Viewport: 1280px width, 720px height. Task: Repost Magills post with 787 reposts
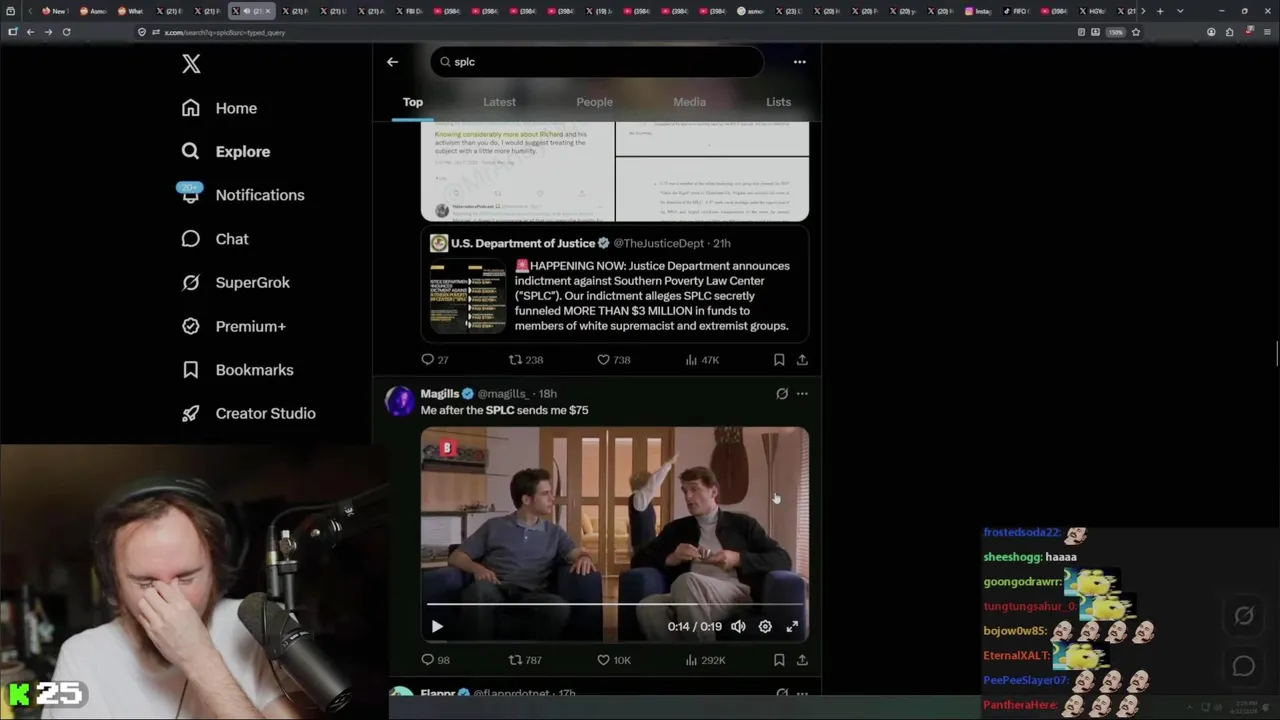click(x=526, y=660)
